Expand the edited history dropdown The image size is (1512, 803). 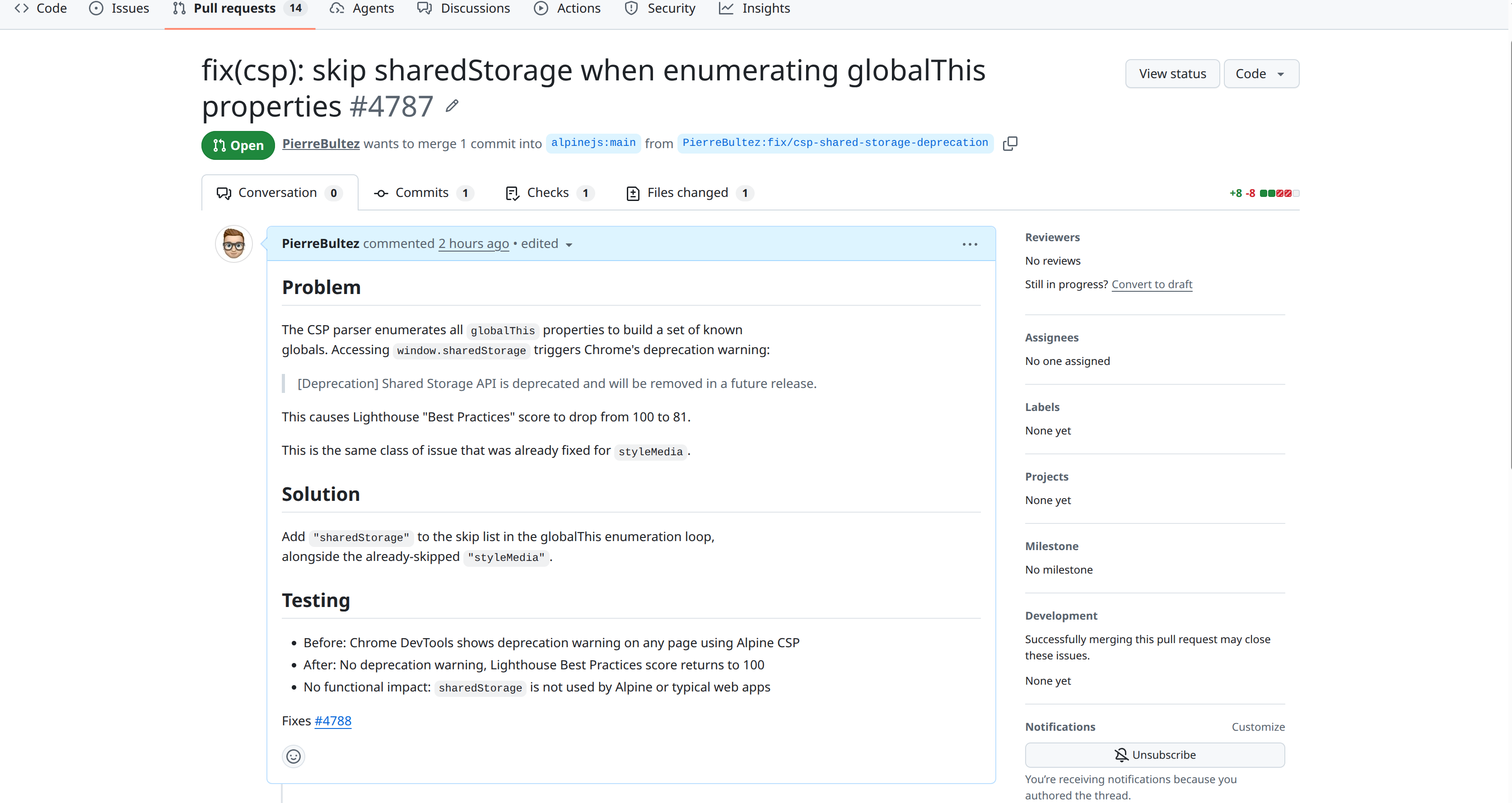click(x=569, y=245)
